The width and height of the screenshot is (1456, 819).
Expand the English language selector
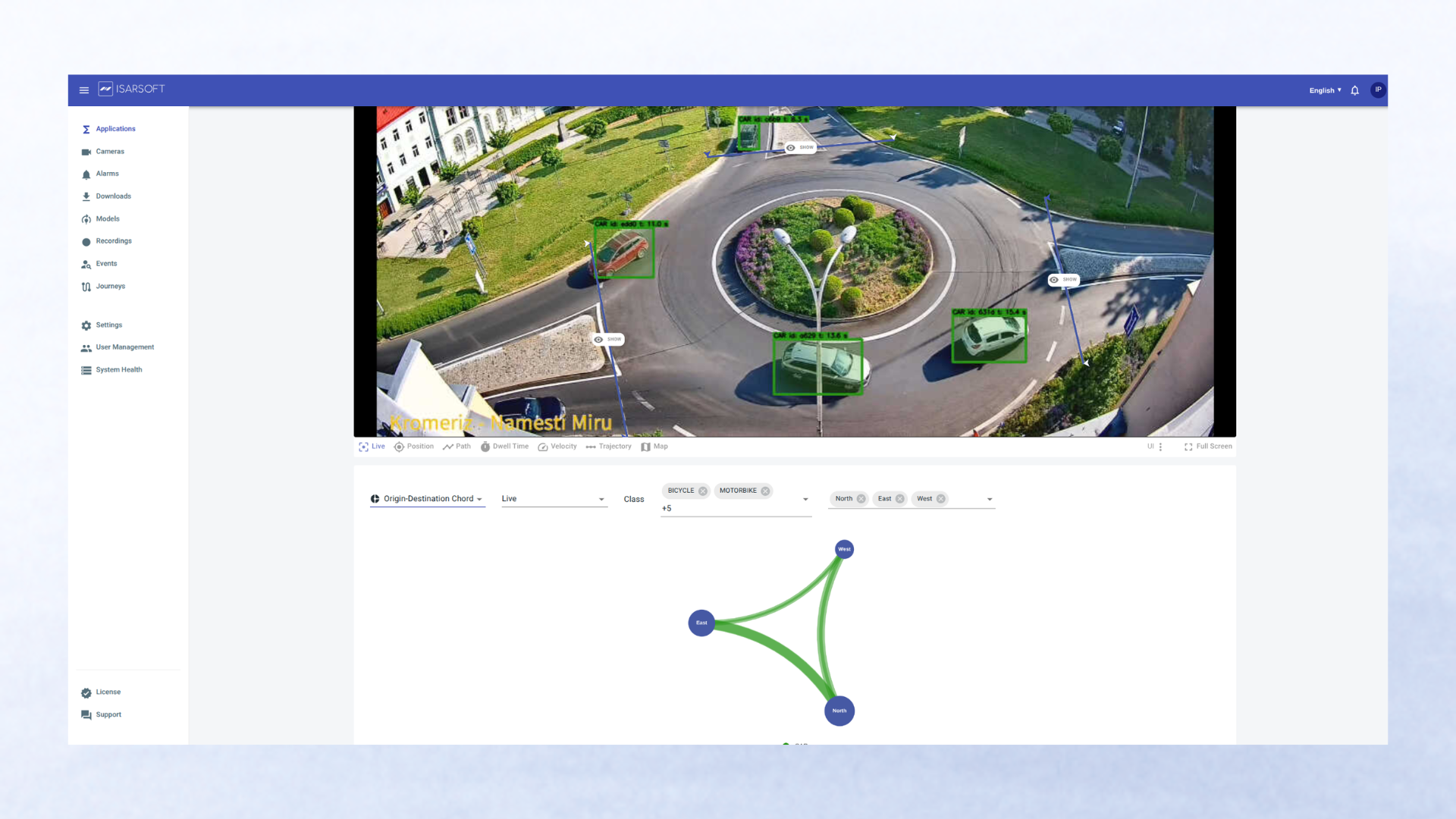pyautogui.click(x=1325, y=90)
